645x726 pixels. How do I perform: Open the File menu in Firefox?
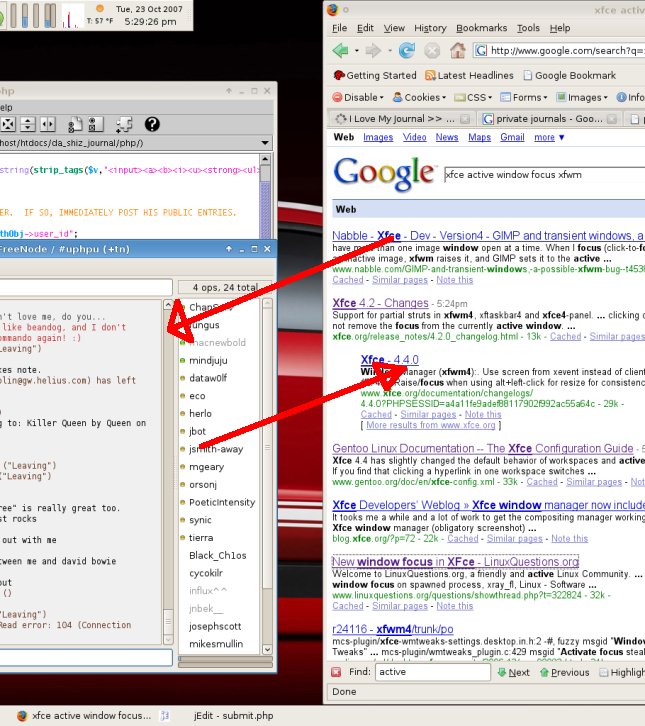(x=339, y=28)
